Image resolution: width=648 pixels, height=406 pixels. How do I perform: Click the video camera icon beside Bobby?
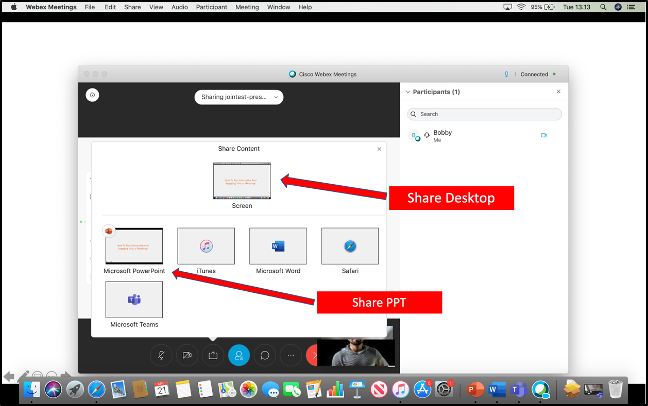tap(544, 135)
